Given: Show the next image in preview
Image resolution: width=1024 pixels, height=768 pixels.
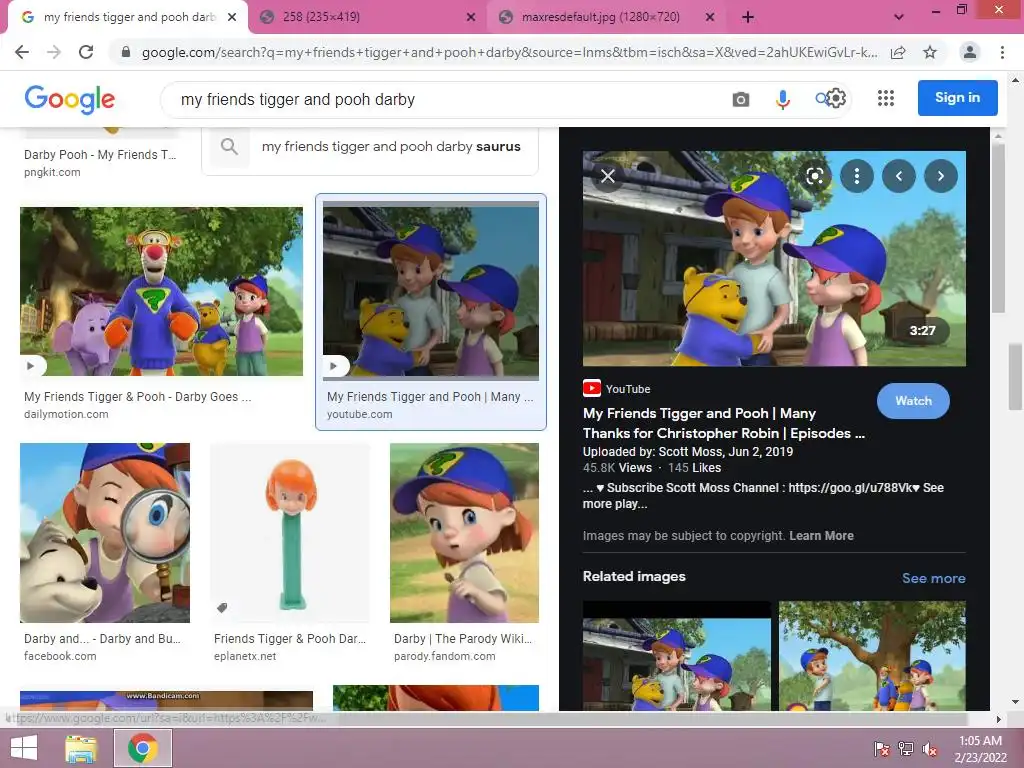Looking at the screenshot, I should click(x=941, y=176).
